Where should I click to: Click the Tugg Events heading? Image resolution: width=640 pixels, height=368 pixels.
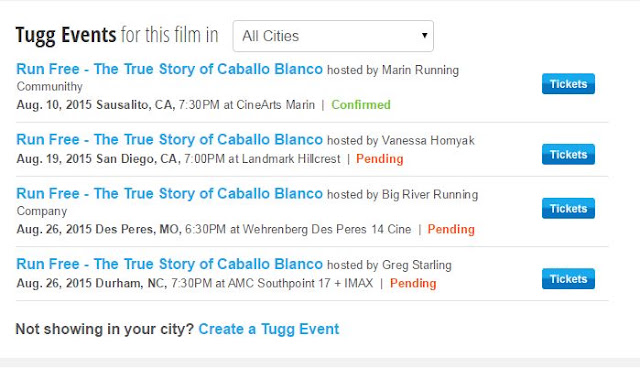66,35
